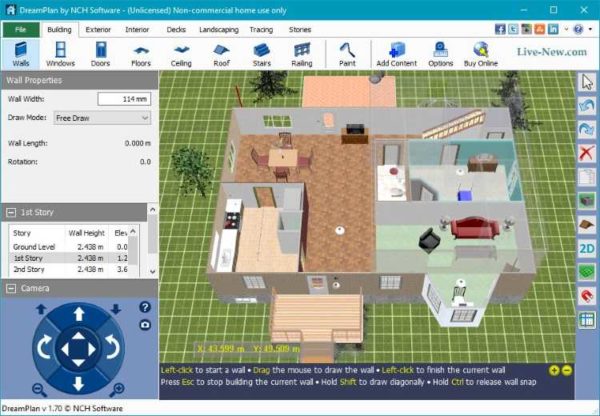Pick the Paint tool
Viewport: 600px width, 416px height.
[346, 54]
